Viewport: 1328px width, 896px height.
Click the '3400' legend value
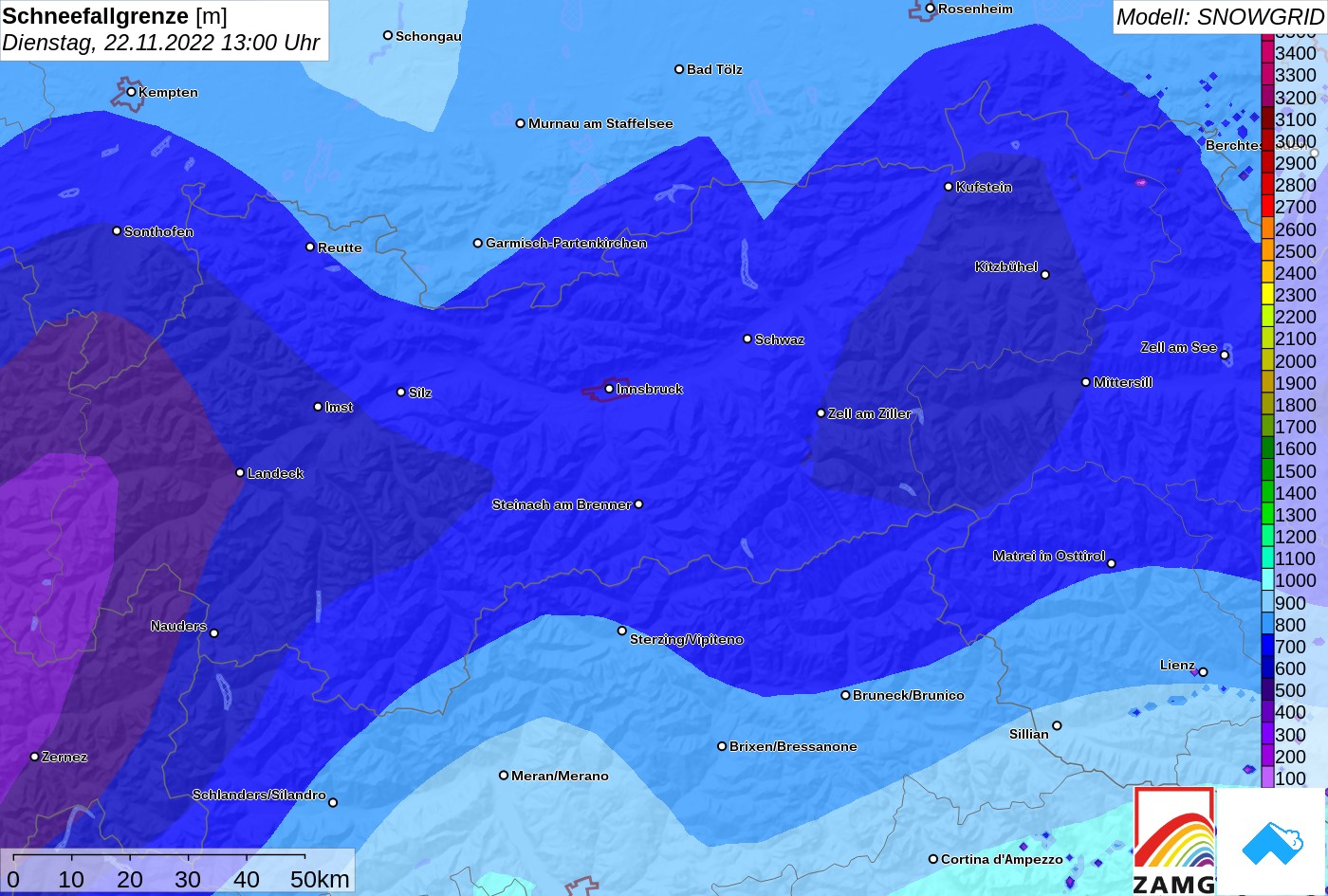[x=1296, y=54]
